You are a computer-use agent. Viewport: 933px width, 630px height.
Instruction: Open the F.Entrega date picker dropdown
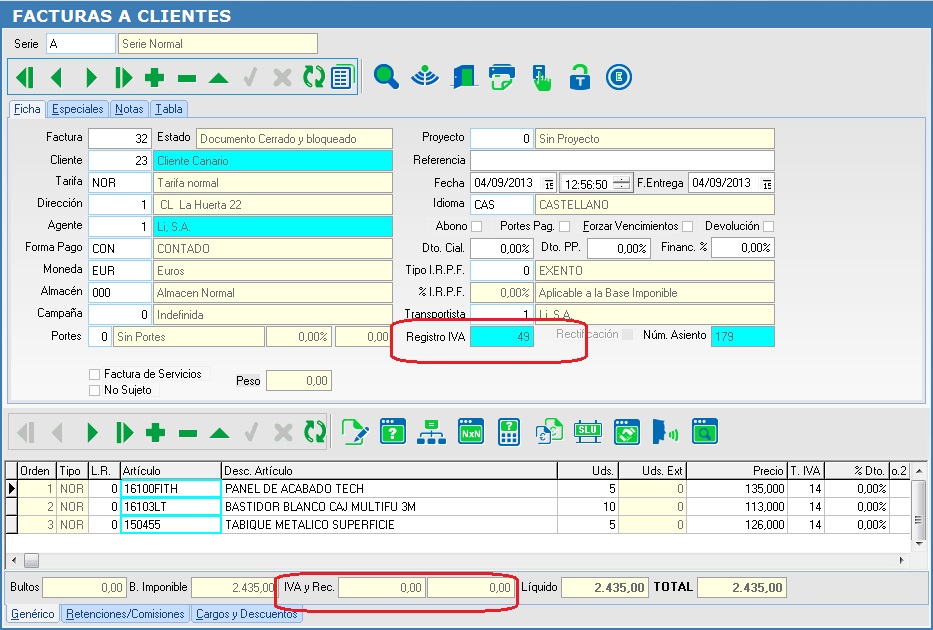[x=766, y=184]
